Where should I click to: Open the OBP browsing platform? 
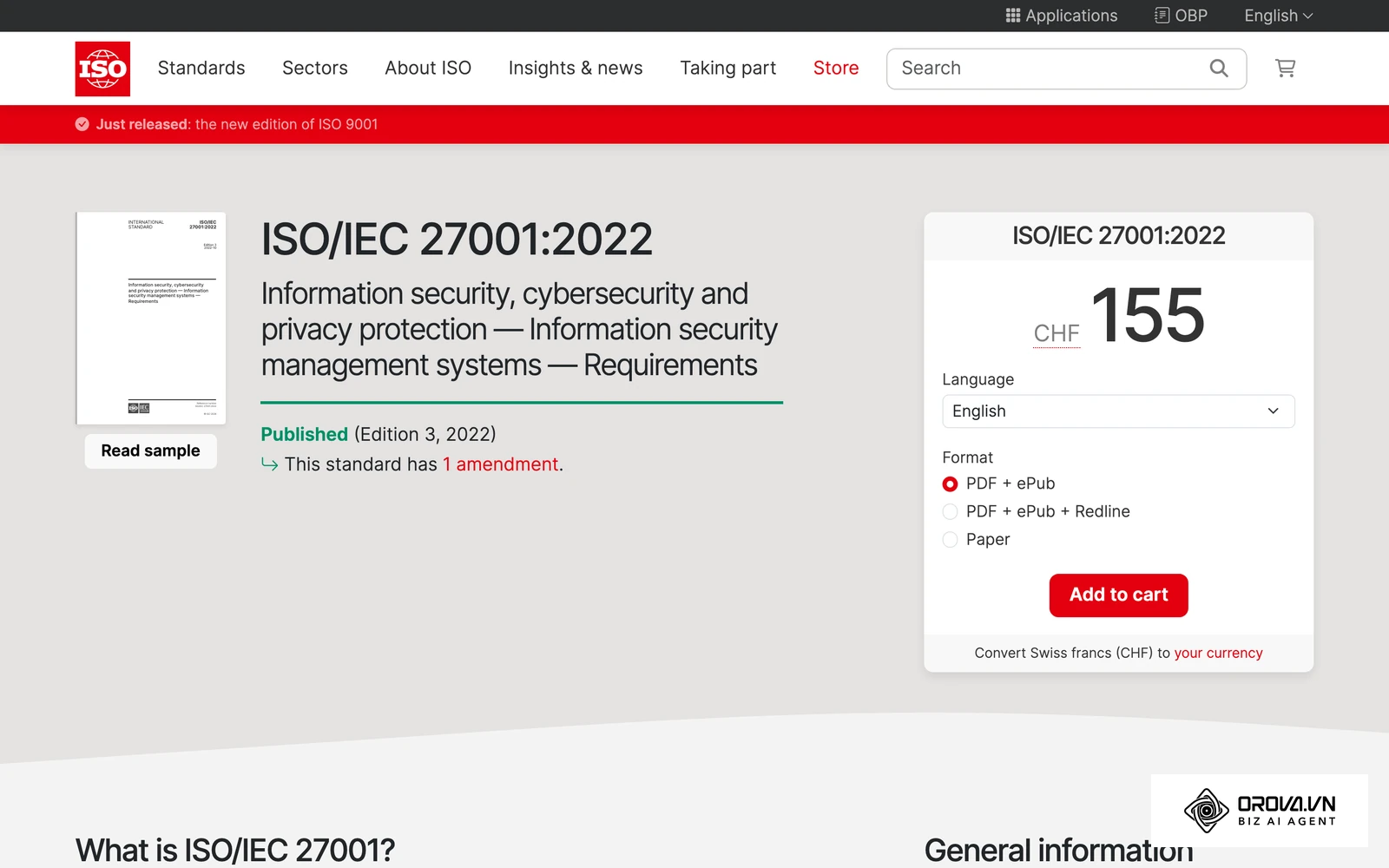pos(1181,16)
